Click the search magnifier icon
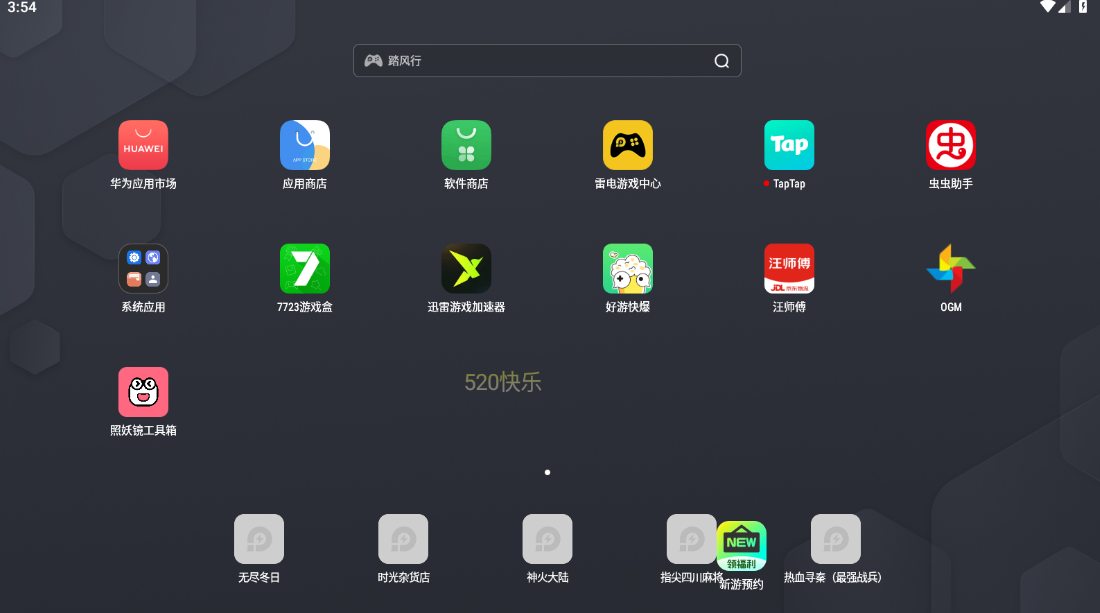Viewport: 1100px width, 613px height. (x=721, y=60)
